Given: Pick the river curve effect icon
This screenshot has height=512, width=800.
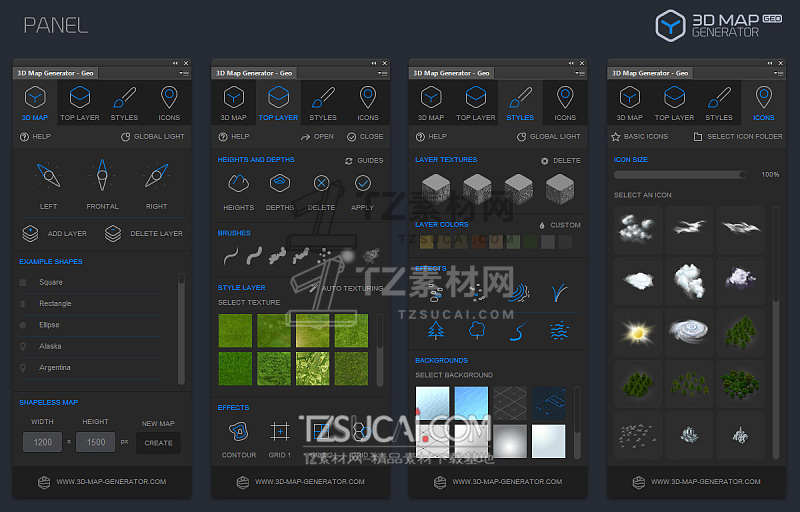Looking at the screenshot, I should pyautogui.click(x=518, y=331).
